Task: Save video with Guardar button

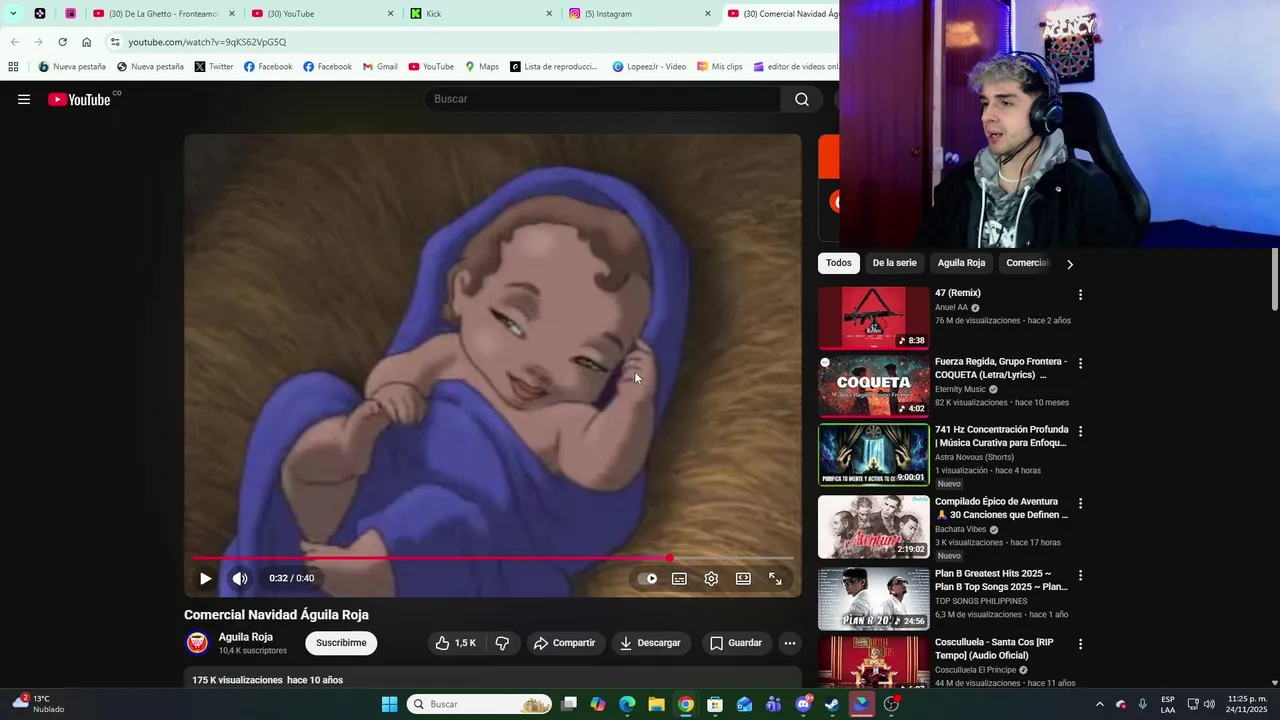Action: [736, 643]
